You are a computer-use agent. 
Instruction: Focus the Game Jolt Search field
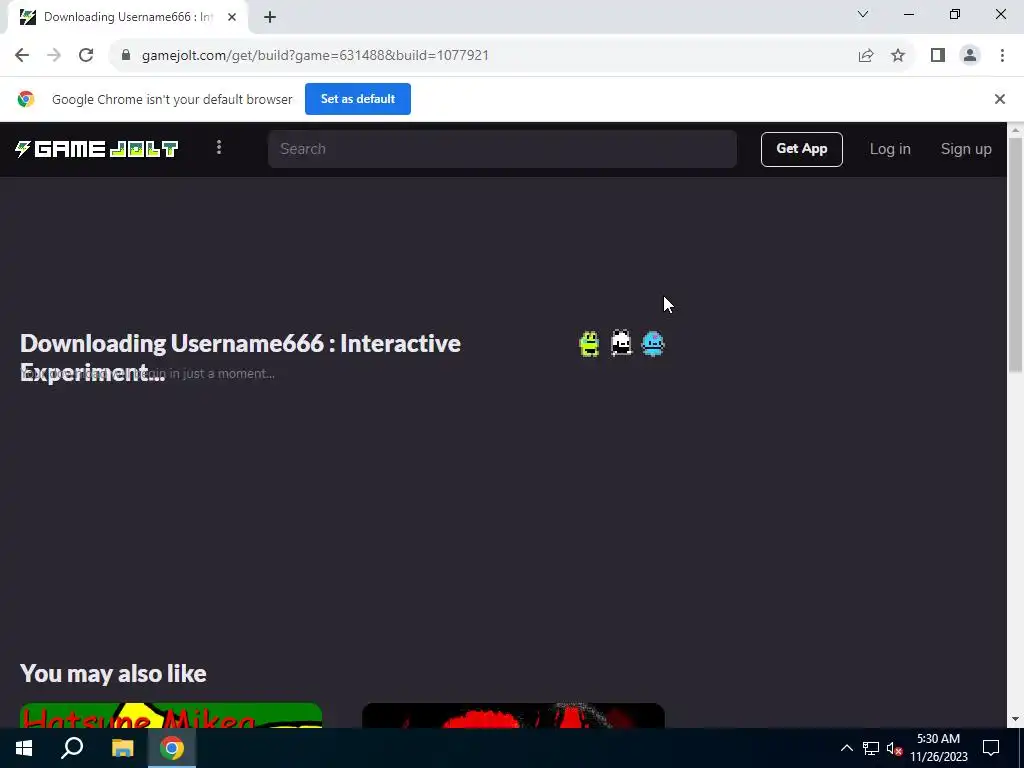[x=502, y=149]
